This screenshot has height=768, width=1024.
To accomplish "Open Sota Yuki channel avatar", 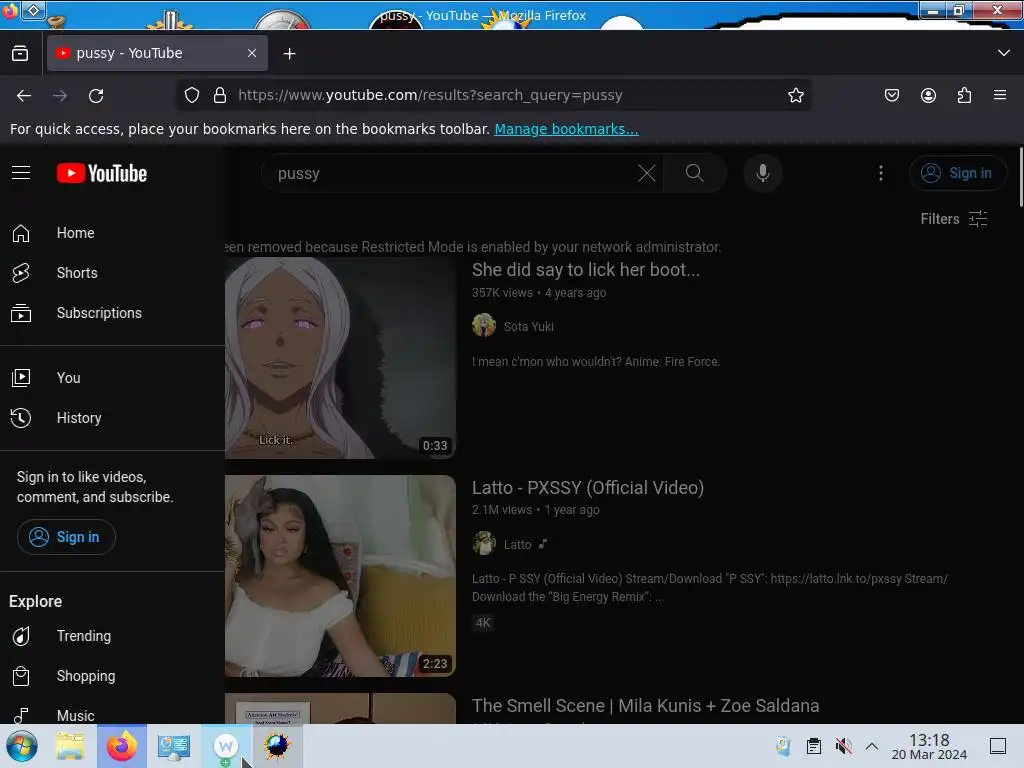I will (484, 325).
